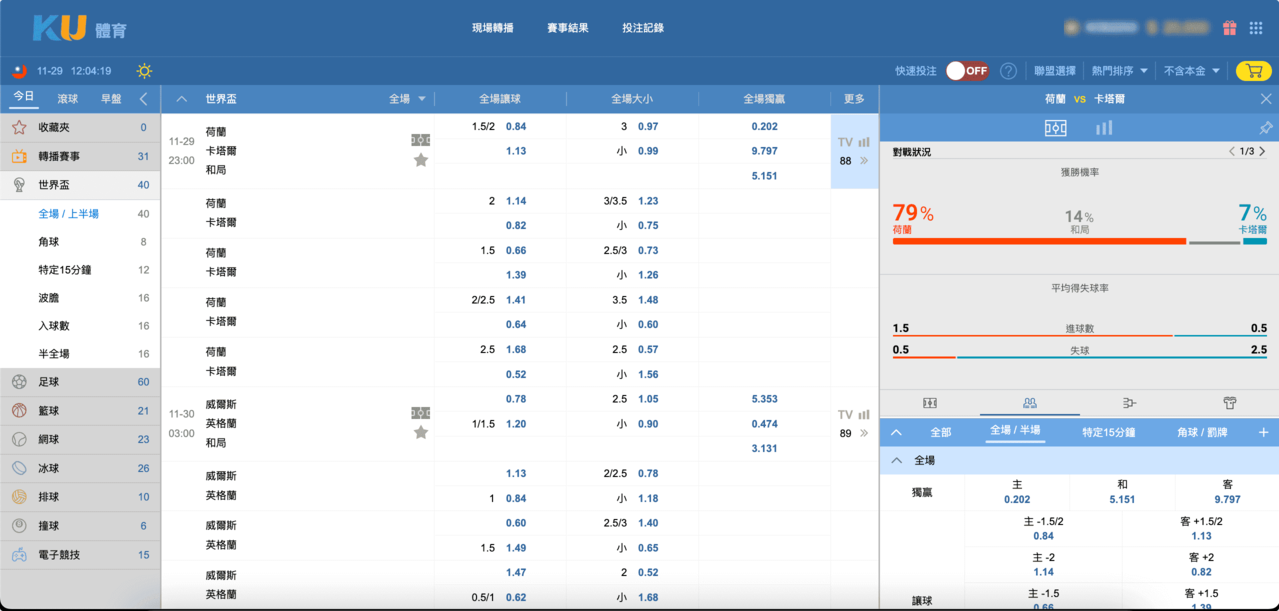
Task: Go to next head-to-head page arrow
Action: (1263, 152)
